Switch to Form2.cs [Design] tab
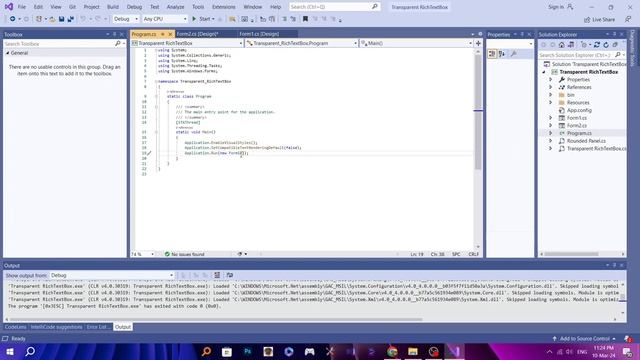The image size is (640, 360). click(198, 34)
